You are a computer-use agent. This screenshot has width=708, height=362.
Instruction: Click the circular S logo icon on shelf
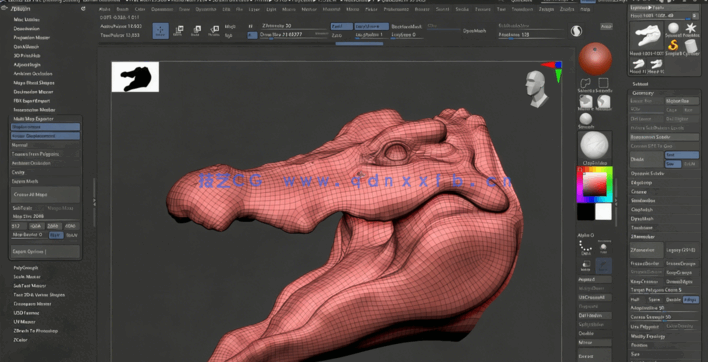tap(576, 31)
